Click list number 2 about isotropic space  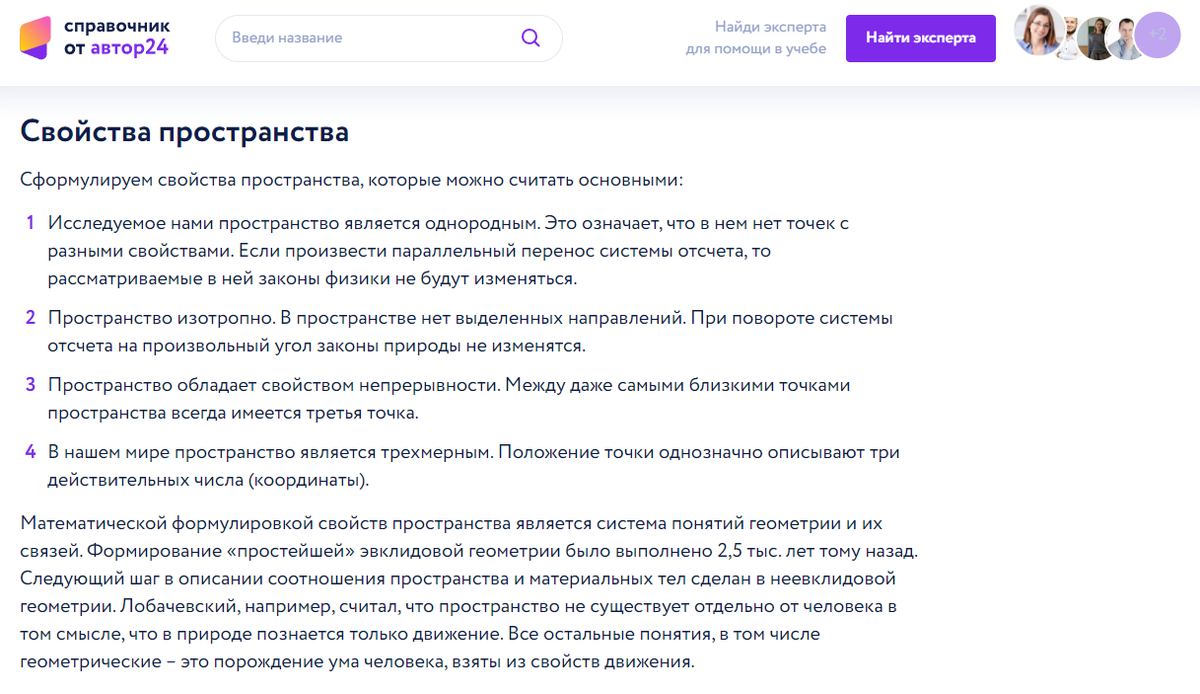(x=30, y=316)
